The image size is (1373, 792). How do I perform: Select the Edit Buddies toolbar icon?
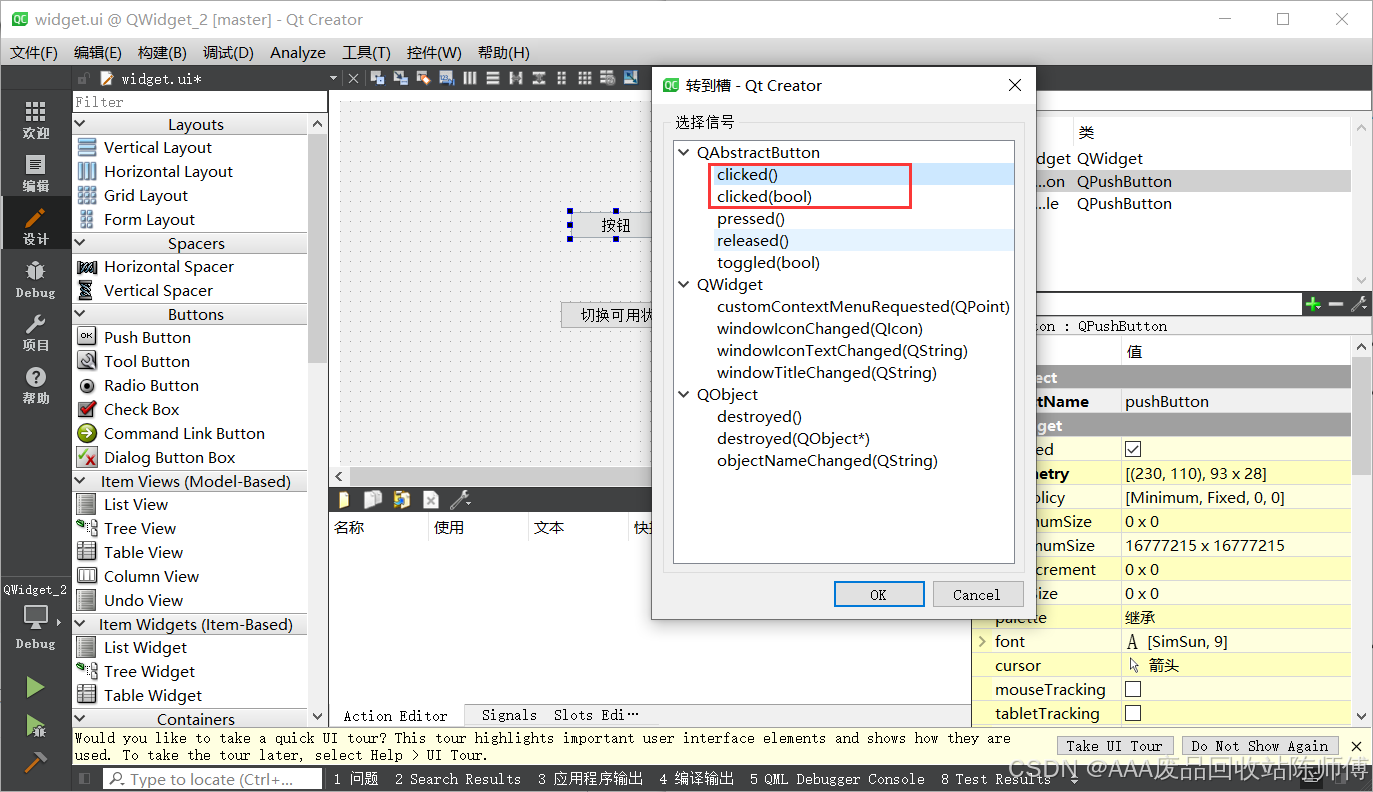click(423, 78)
